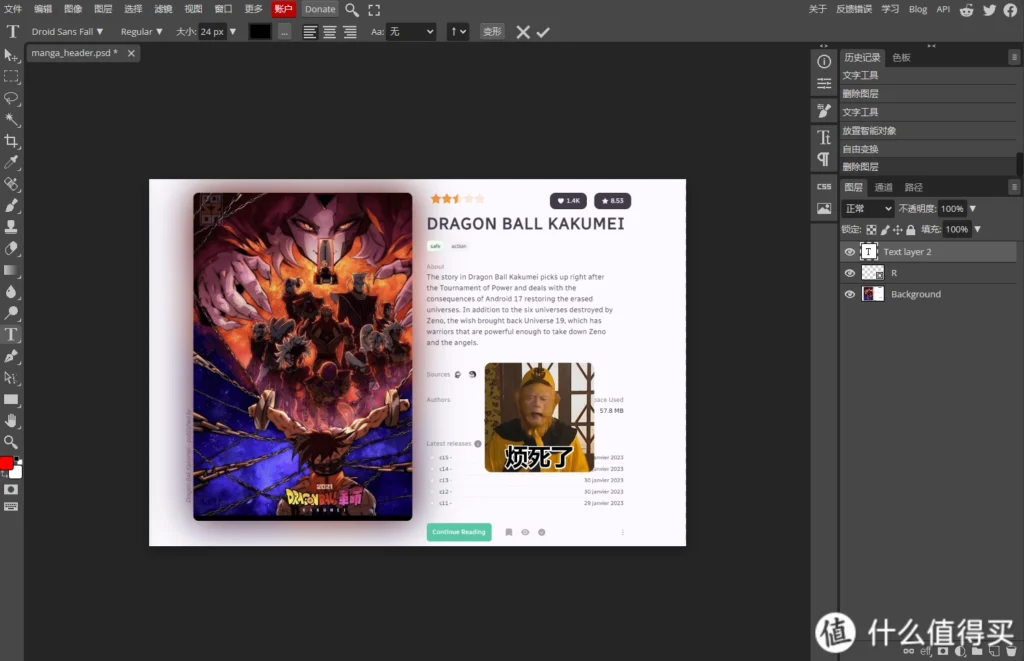This screenshot has width=1024, height=661.
Task: Click the black text color swatch
Action: pyautogui.click(x=260, y=32)
